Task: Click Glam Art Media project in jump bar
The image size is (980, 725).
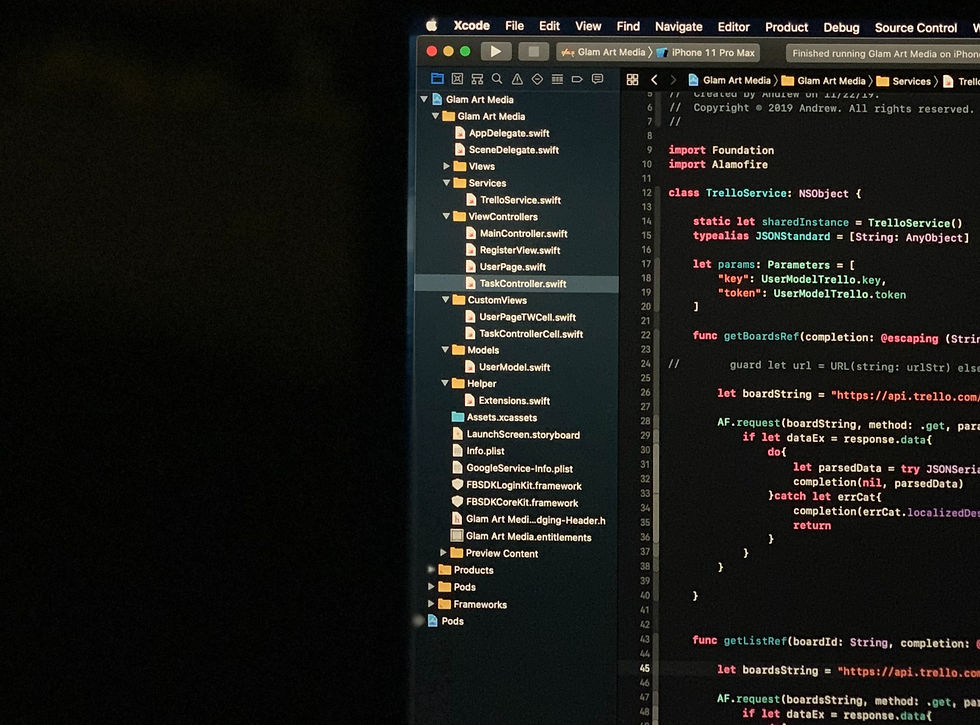Action: pyautogui.click(x=729, y=80)
